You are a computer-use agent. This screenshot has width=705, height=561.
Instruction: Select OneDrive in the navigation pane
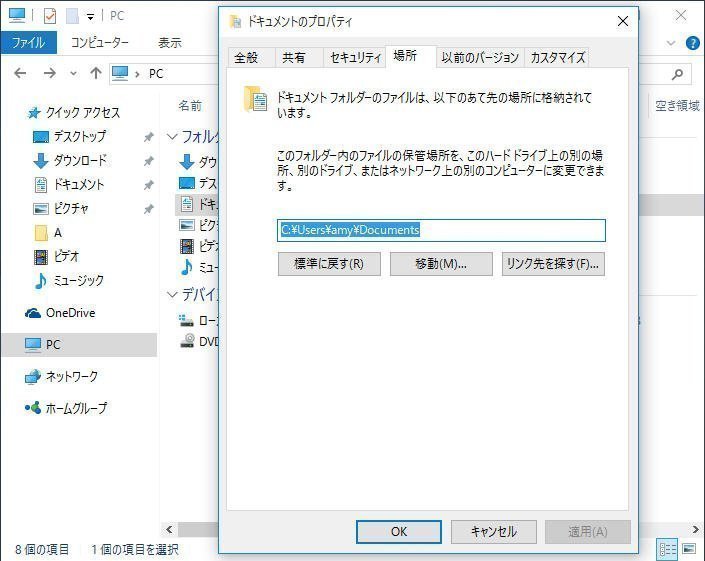tap(60, 313)
